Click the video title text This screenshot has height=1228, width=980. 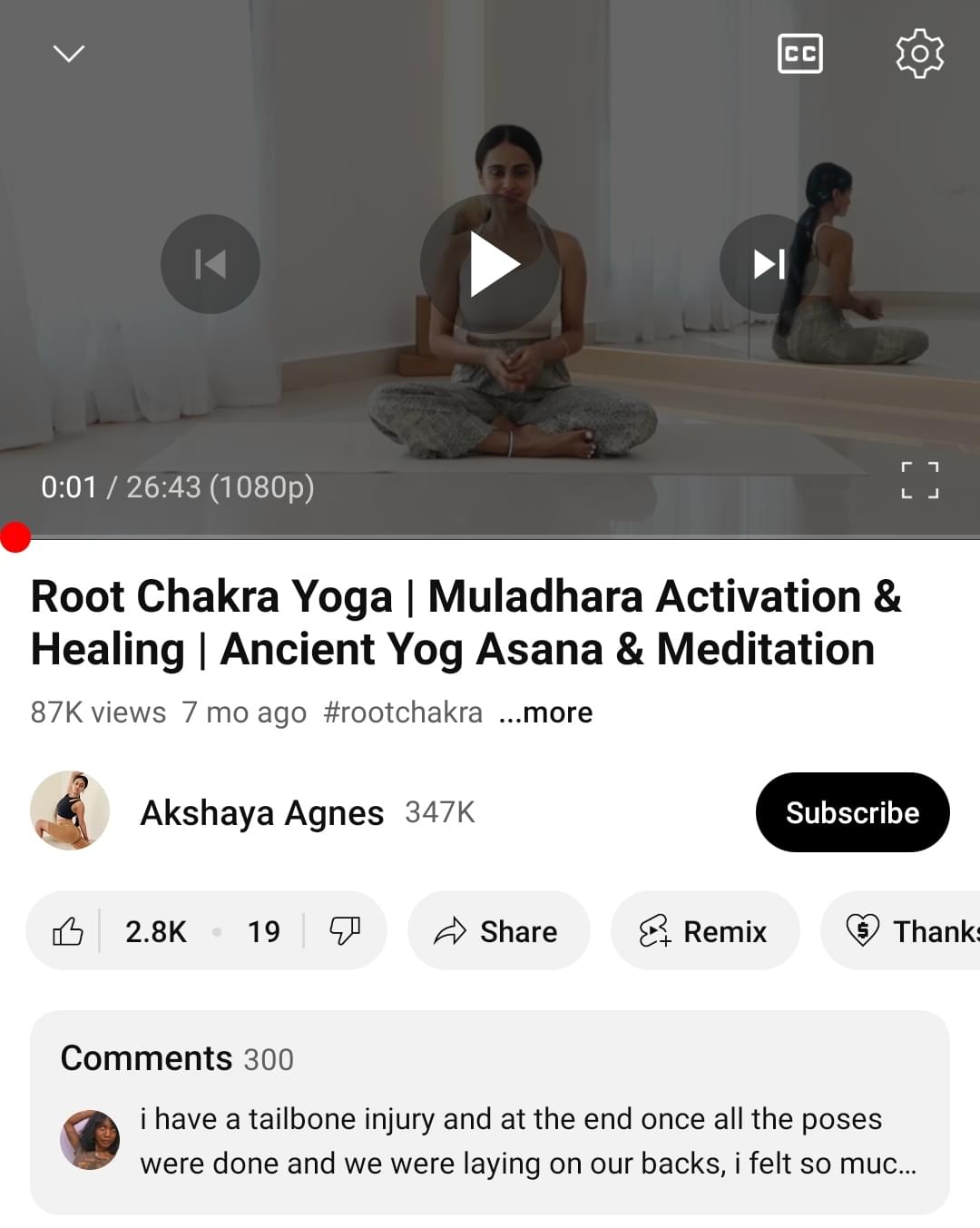point(465,623)
